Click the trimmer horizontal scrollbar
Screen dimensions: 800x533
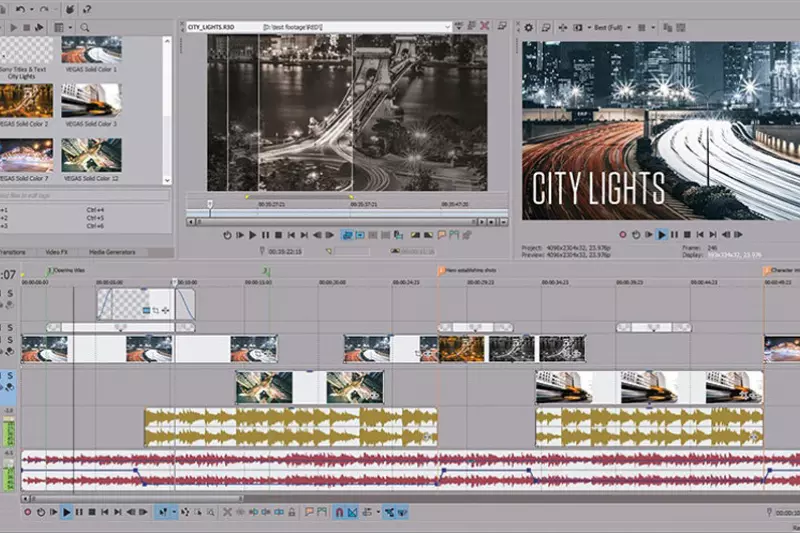337,222
